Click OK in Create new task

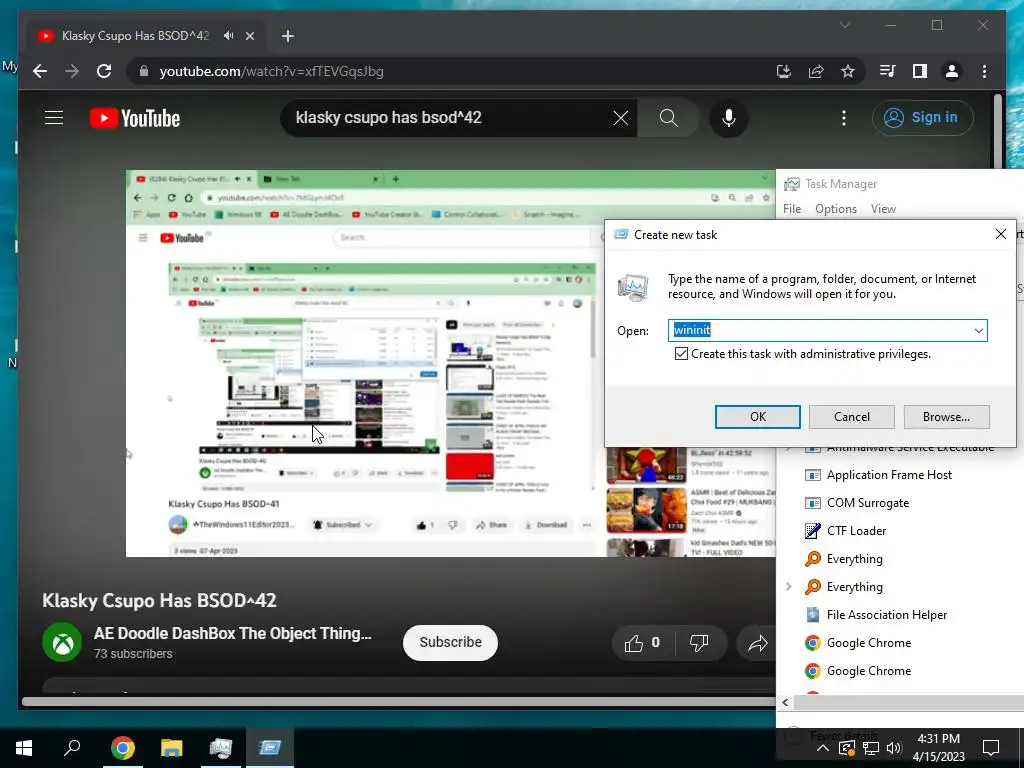coord(758,417)
